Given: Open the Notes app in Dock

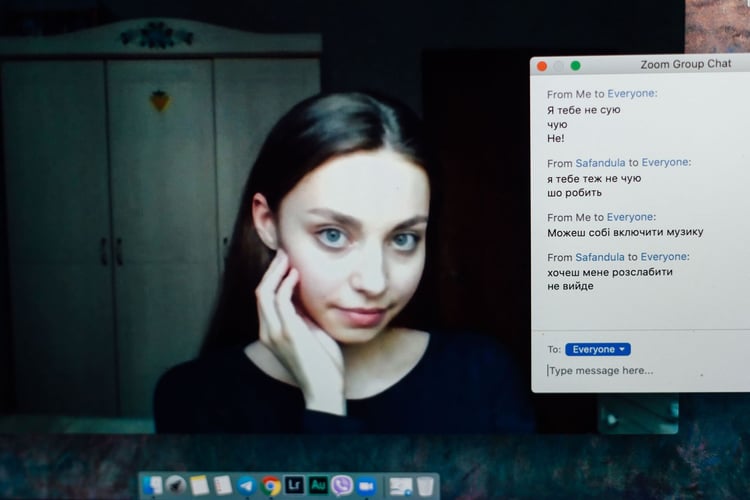Looking at the screenshot, I should [x=199, y=486].
